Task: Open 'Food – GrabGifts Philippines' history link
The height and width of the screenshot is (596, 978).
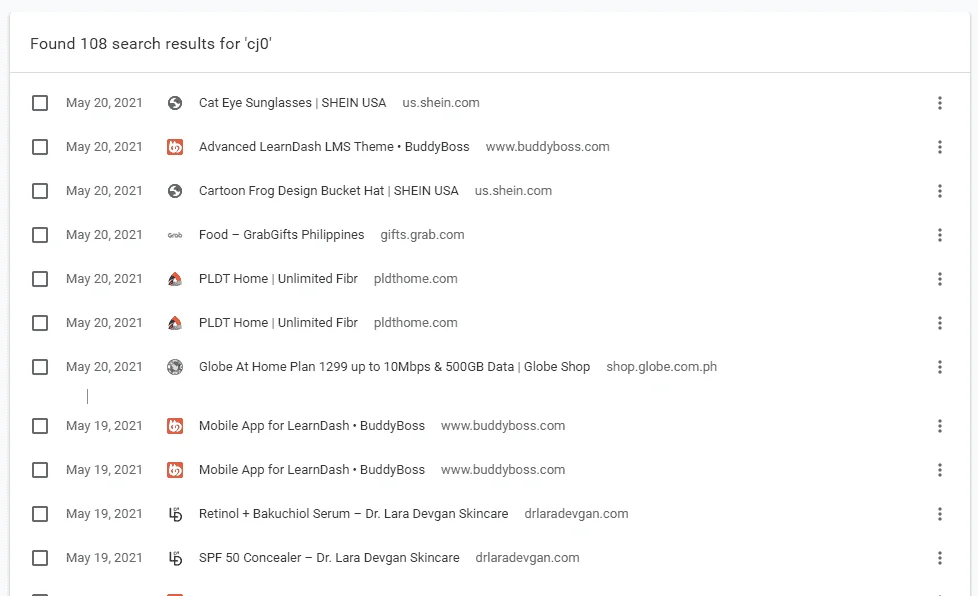Action: (281, 235)
